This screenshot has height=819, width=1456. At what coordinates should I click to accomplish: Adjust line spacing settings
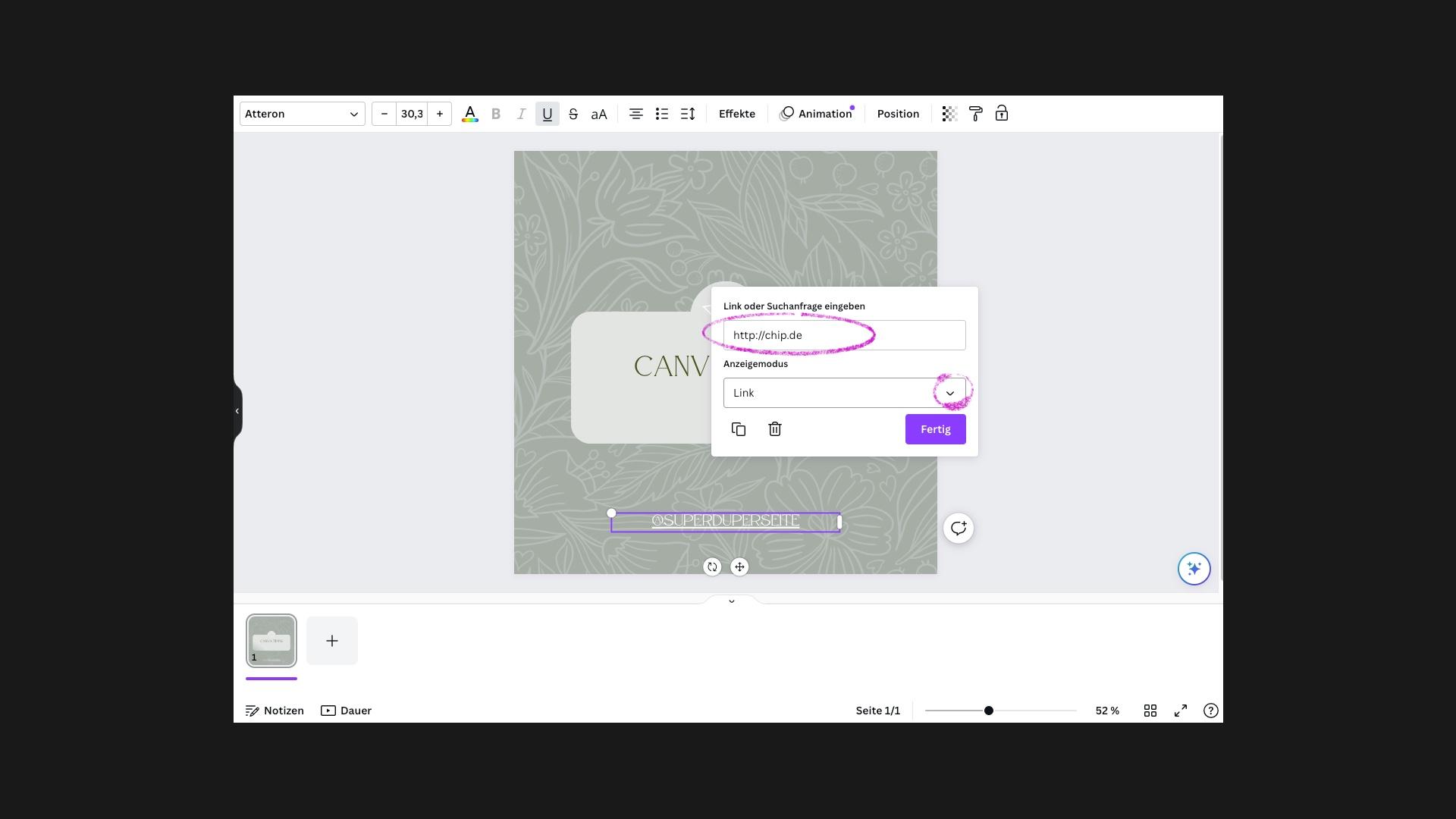(x=687, y=114)
